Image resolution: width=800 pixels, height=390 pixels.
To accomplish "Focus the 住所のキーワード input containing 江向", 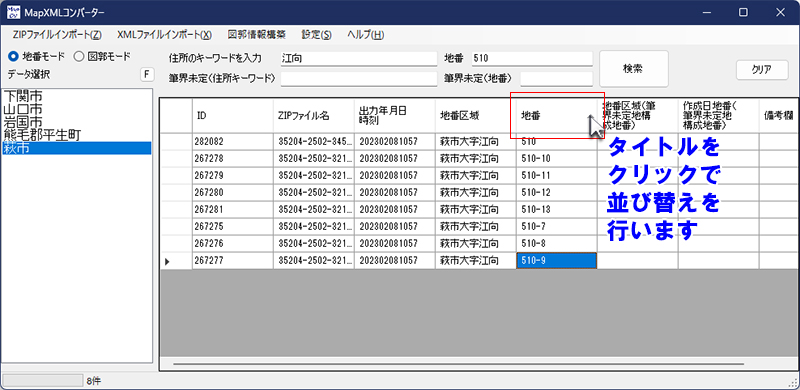I will 359,59.
